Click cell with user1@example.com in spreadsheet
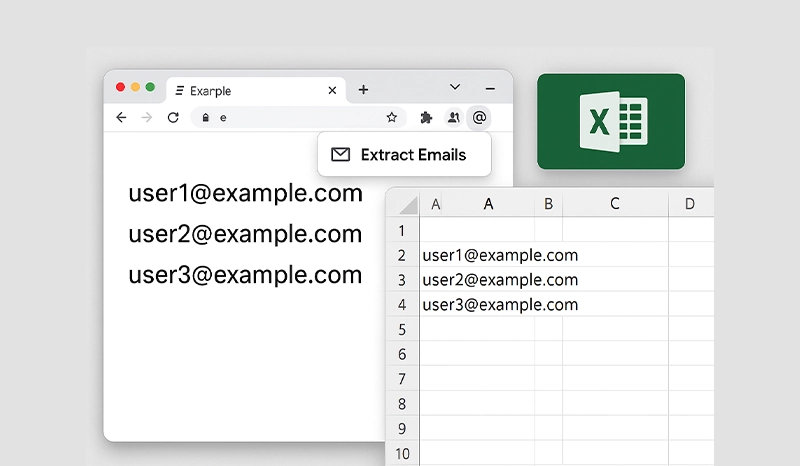Viewport: 800px width, 466px height. point(500,255)
